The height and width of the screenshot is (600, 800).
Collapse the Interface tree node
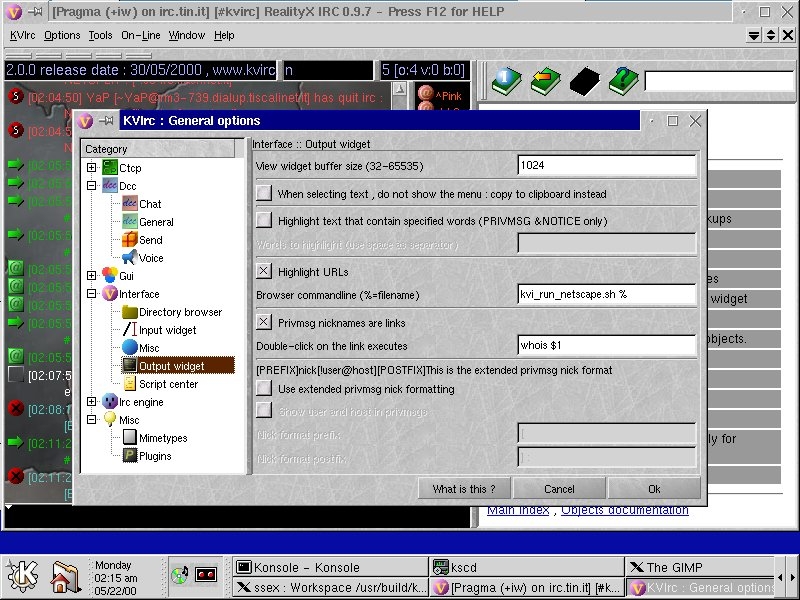tap(91, 294)
